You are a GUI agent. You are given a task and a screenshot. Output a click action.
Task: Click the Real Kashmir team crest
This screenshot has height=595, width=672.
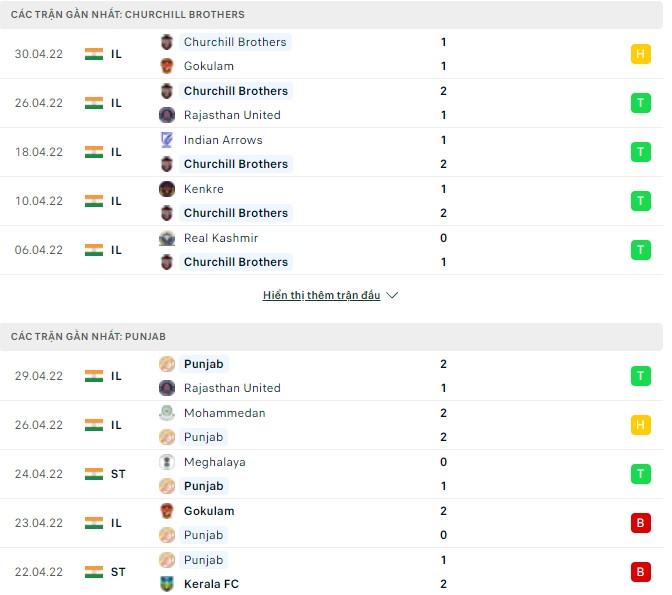tap(166, 238)
